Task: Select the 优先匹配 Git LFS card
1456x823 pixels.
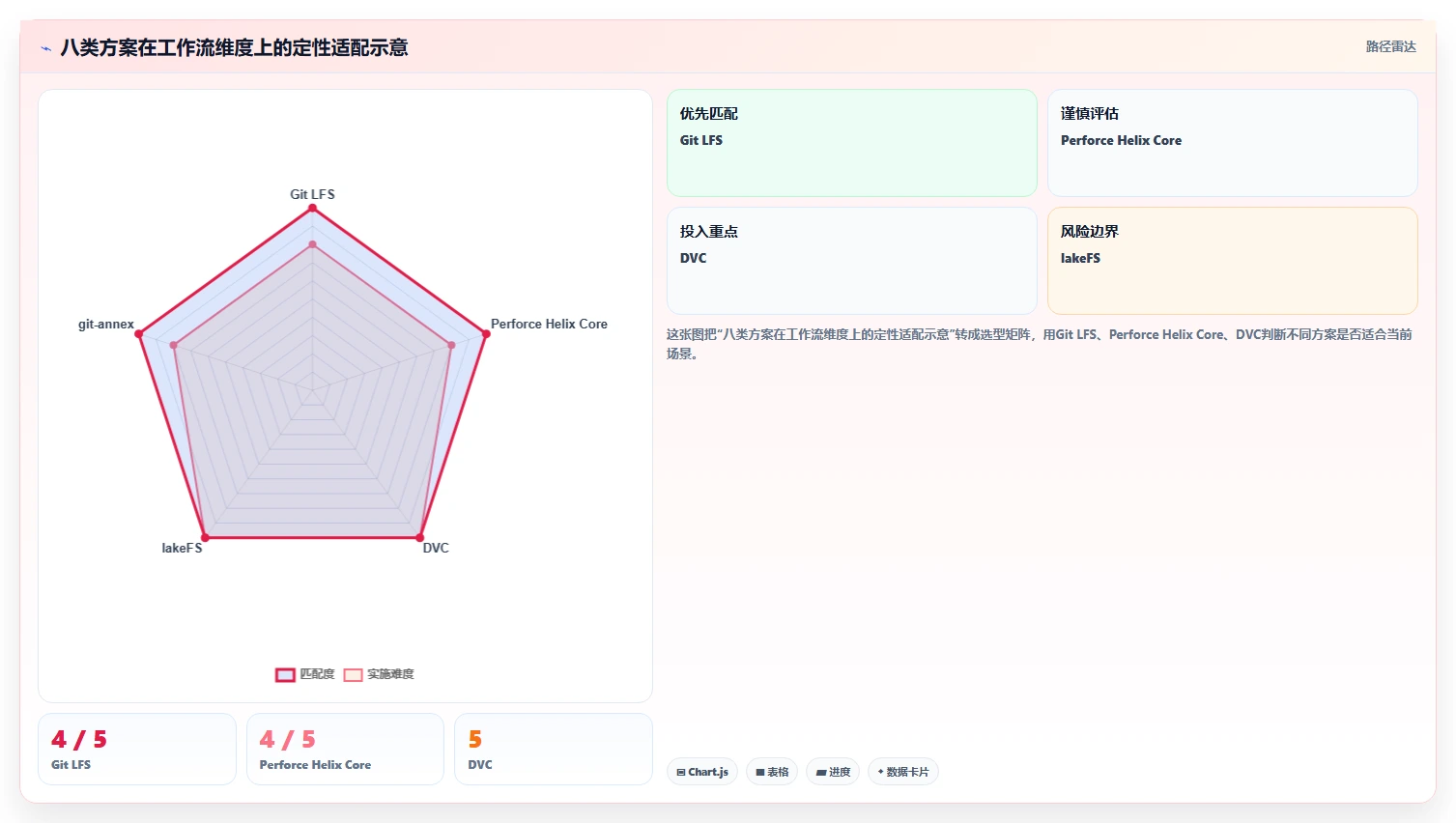Action: coord(851,143)
